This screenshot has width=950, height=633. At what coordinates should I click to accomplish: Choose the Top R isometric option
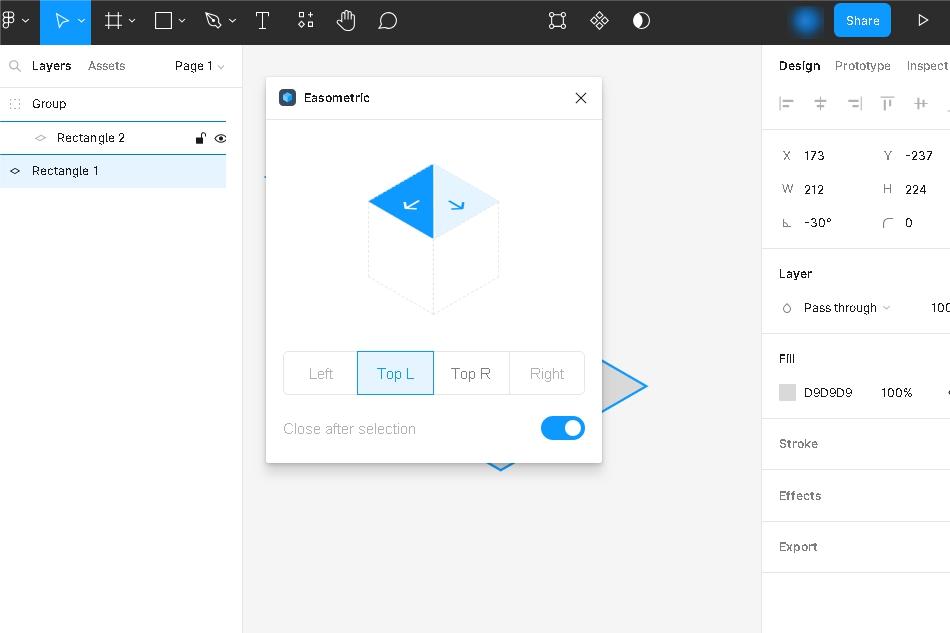tap(471, 373)
